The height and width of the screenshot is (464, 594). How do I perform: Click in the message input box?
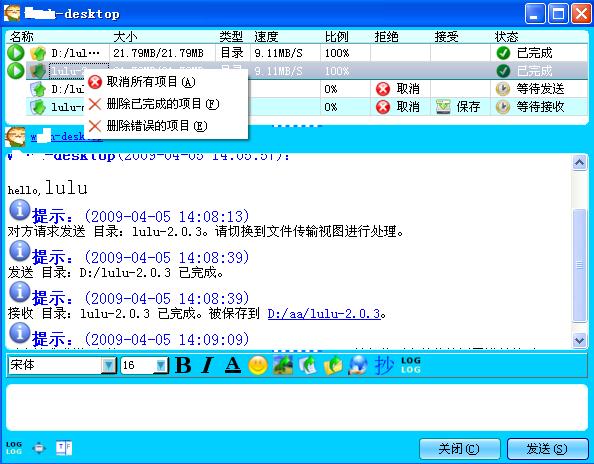[297, 407]
